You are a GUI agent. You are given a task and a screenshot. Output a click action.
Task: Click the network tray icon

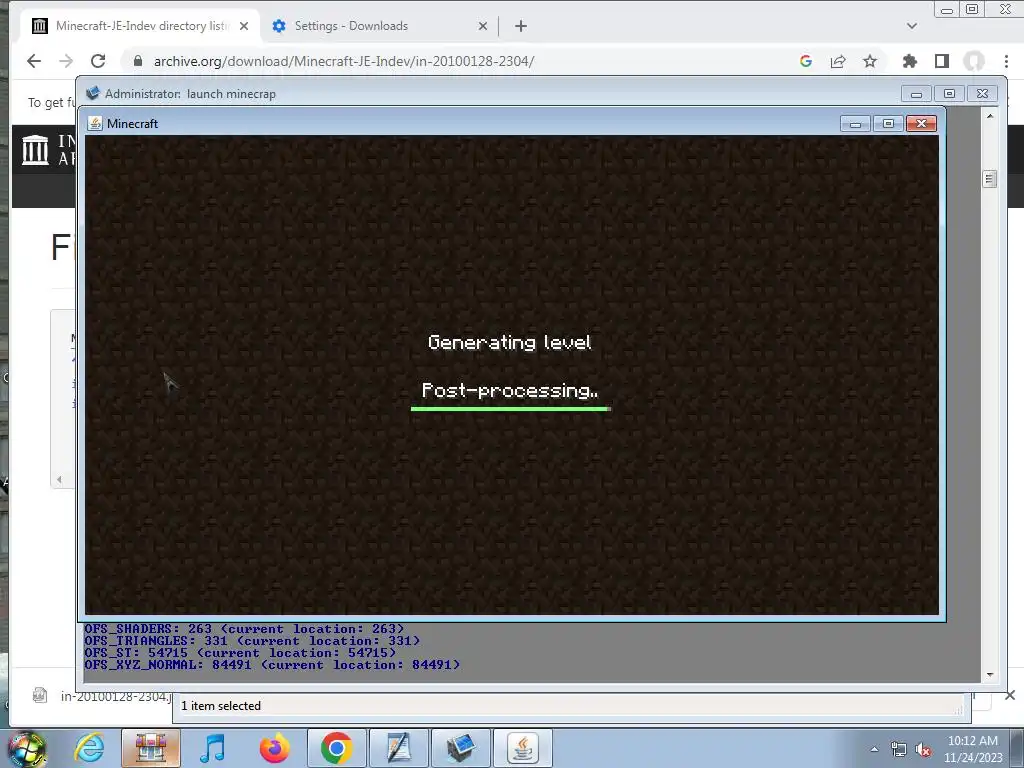pyautogui.click(x=899, y=749)
